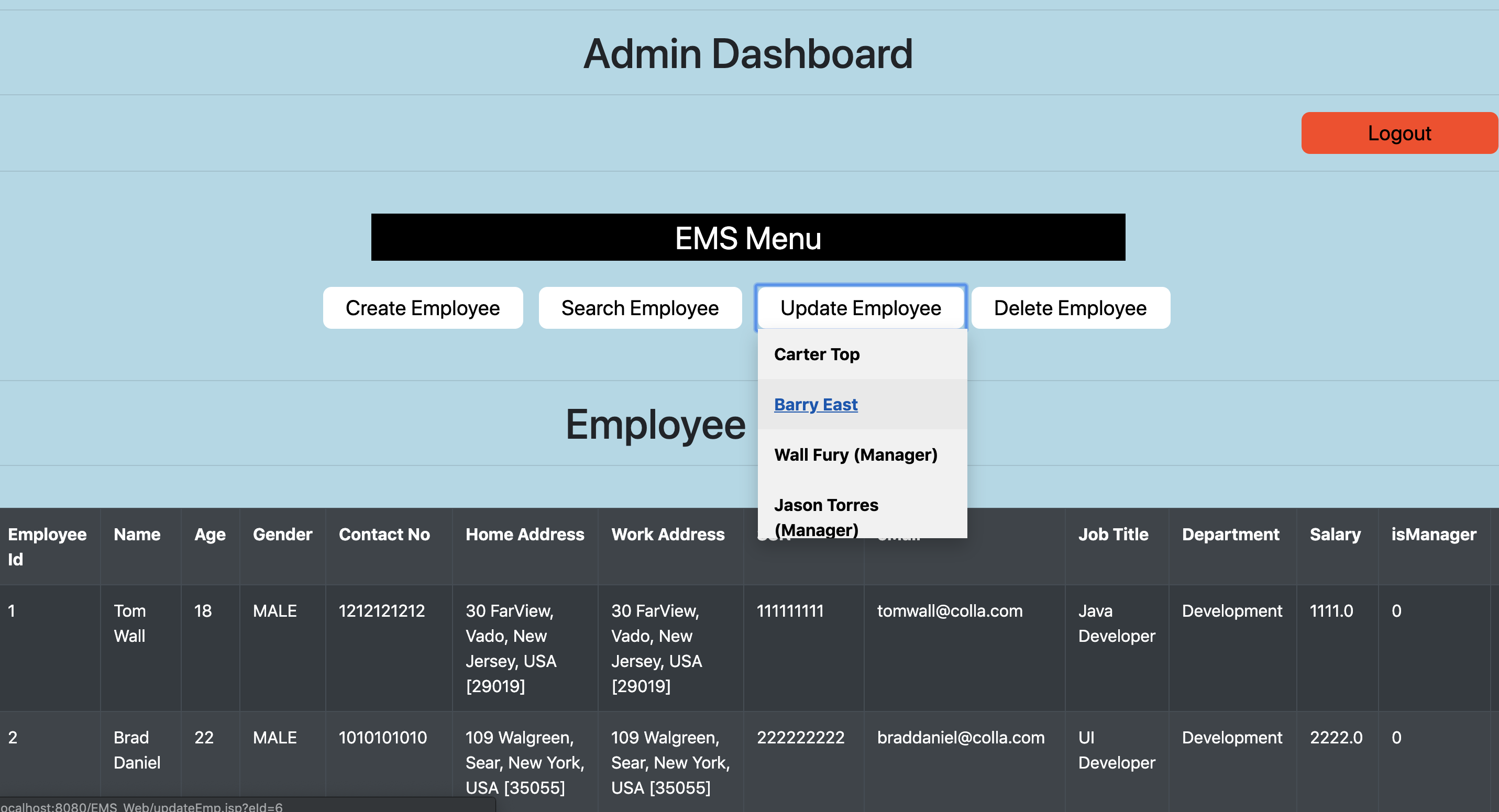1499x812 pixels.
Task: Click the Admin Dashboard heading
Action: 748,53
